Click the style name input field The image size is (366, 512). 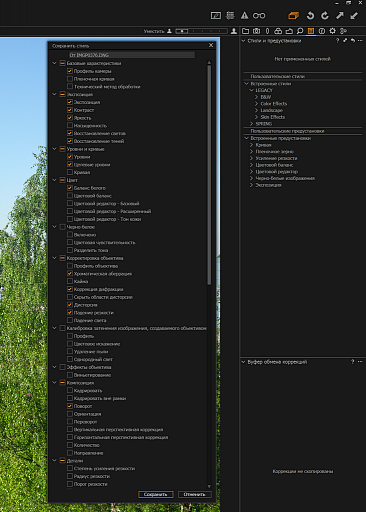tap(132, 55)
